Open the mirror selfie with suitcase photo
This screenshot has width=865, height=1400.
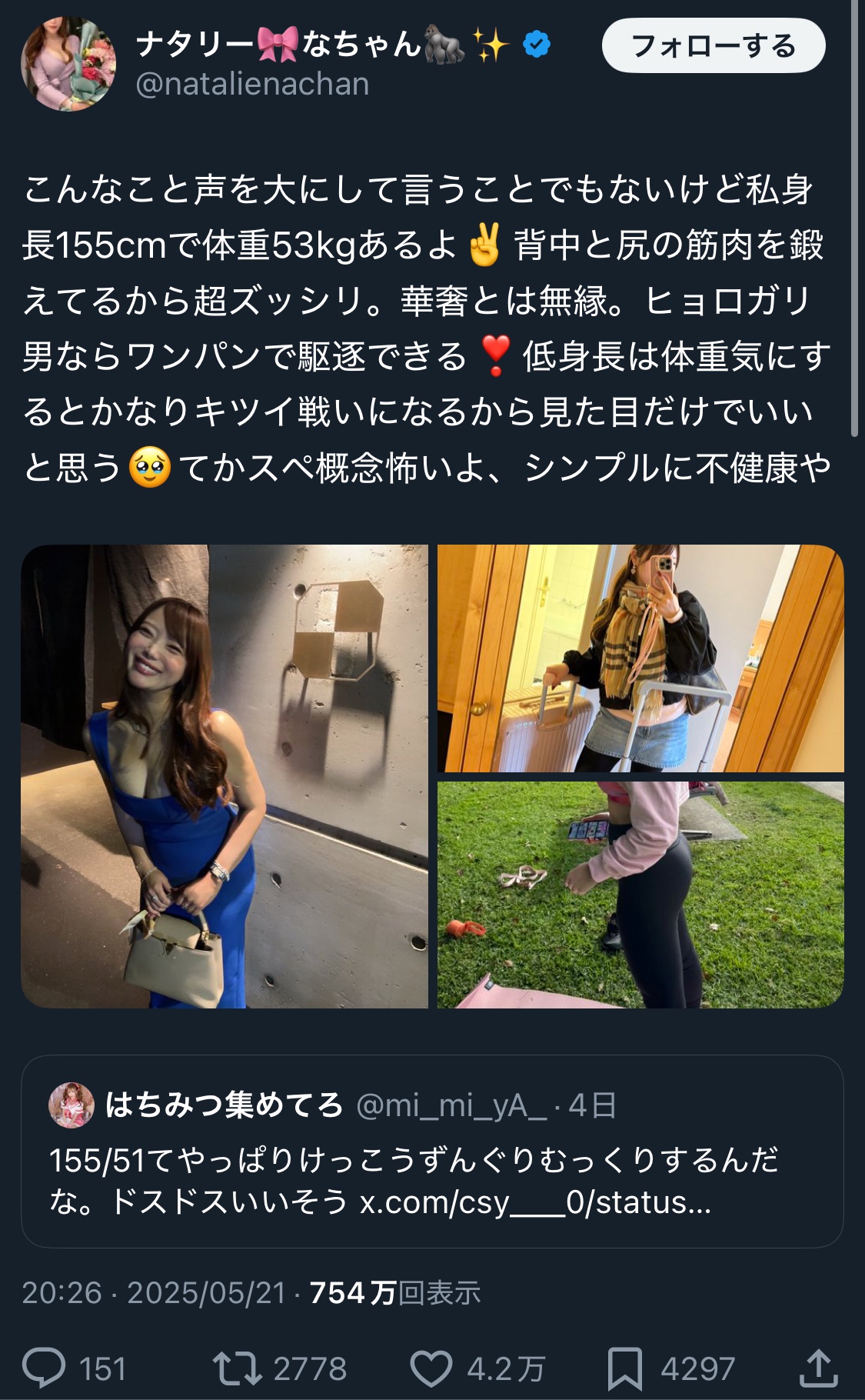640,658
